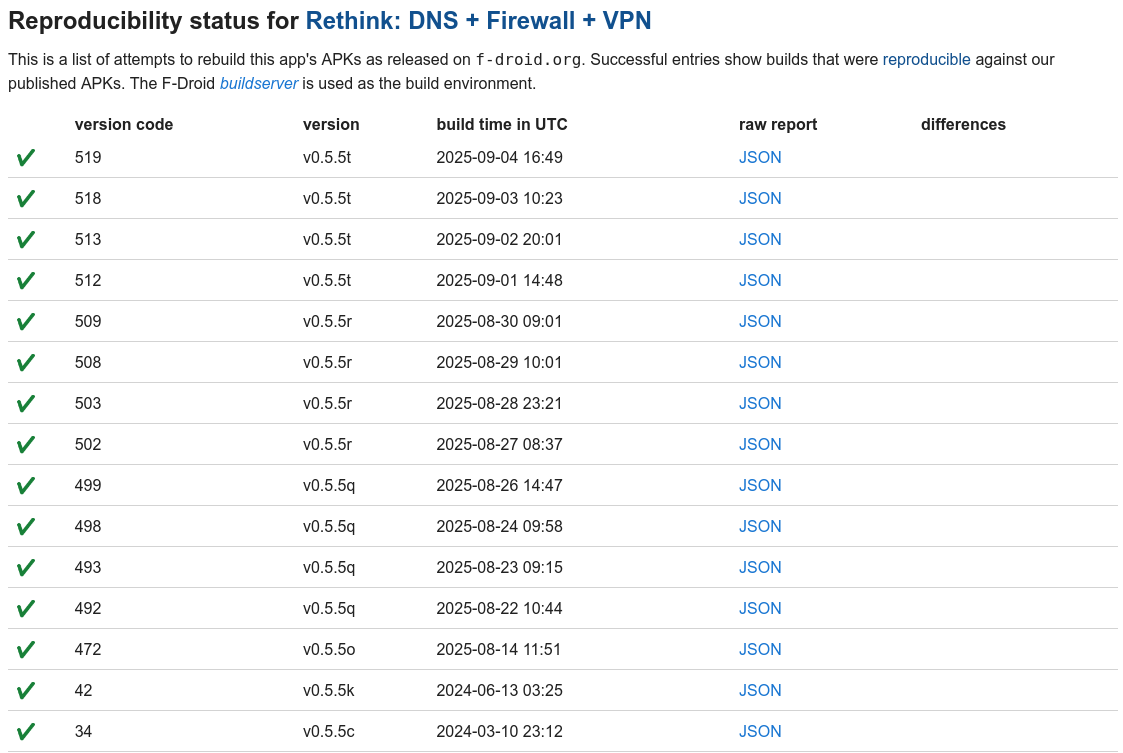
Task: Click the green checkmark for version code 519
Action: pos(26,158)
